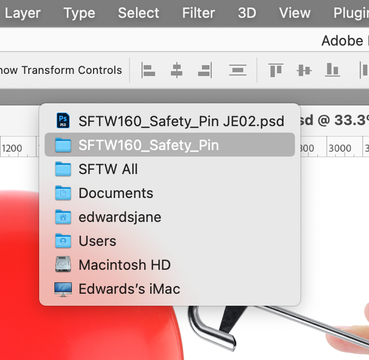Choose the SFTW160_Safety_Pin folder entry
This screenshot has width=369, height=360.
click(170, 145)
